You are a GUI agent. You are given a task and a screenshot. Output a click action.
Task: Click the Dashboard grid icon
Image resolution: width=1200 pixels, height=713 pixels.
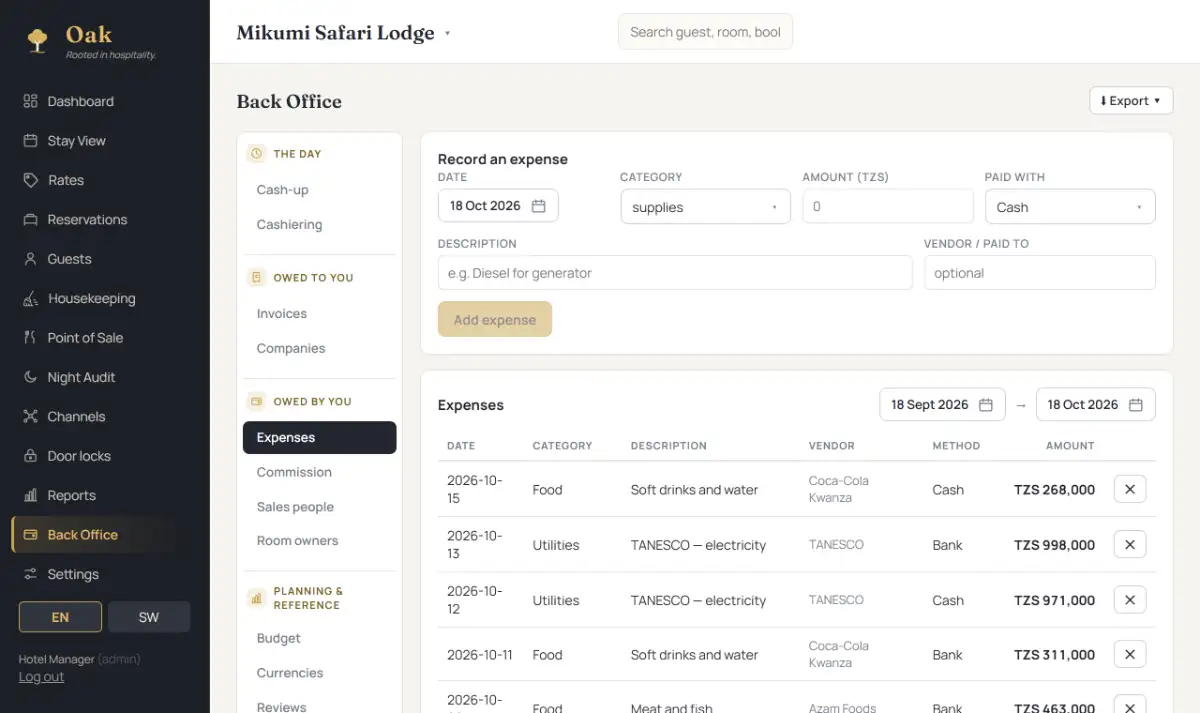point(30,101)
